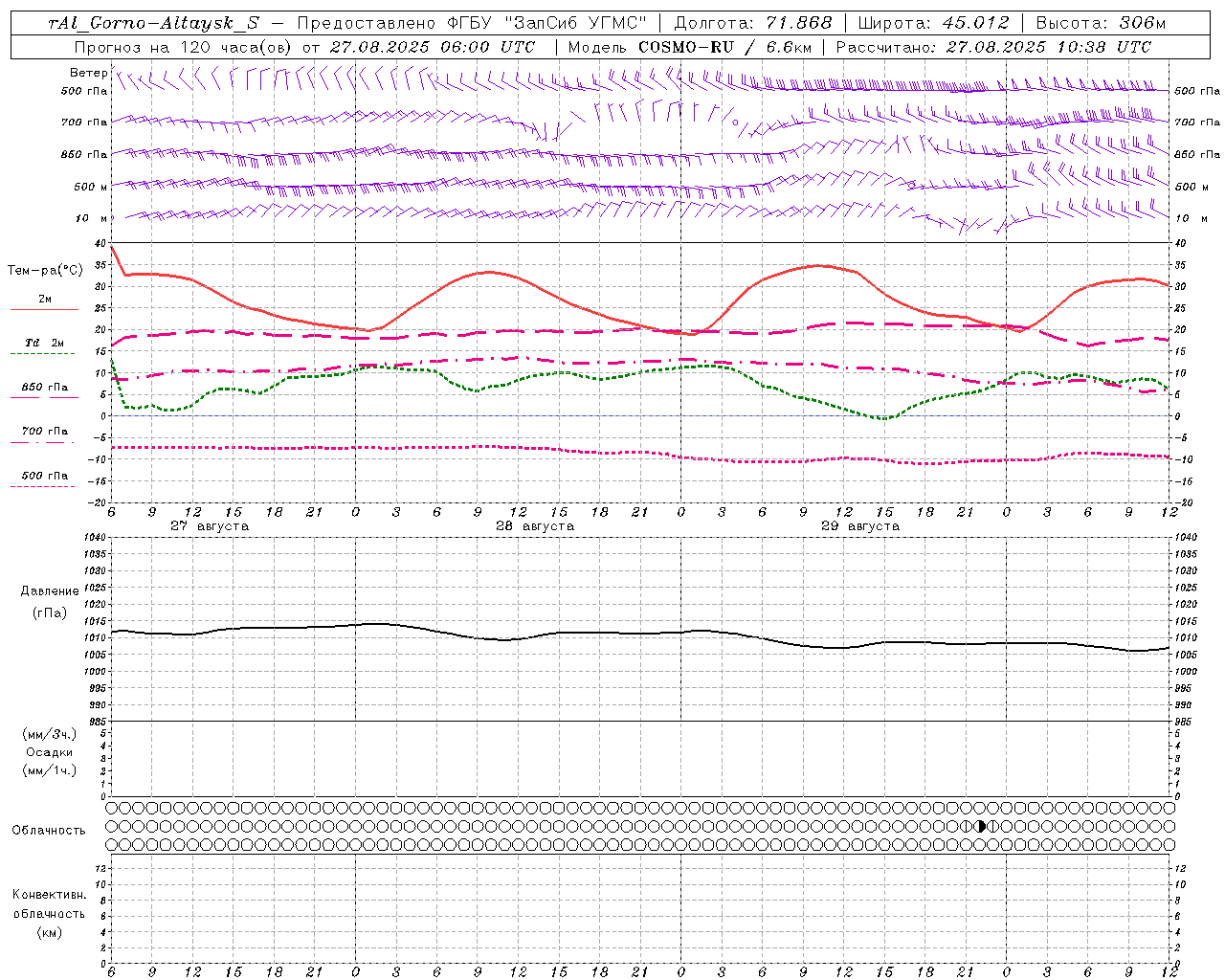This screenshot has height=980, width=1225.
Task: Click the 2м legend entry under Тем-ра
Action: coord(44,299)
